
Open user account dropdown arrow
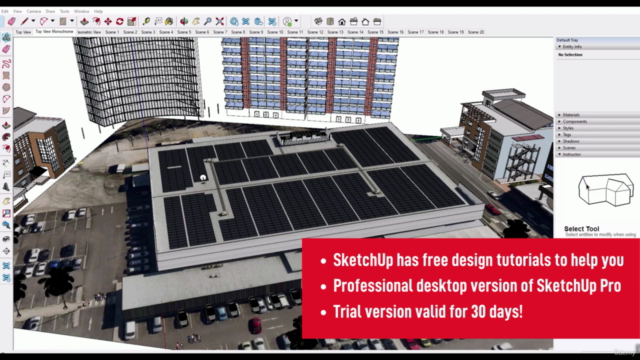(296, 21)
